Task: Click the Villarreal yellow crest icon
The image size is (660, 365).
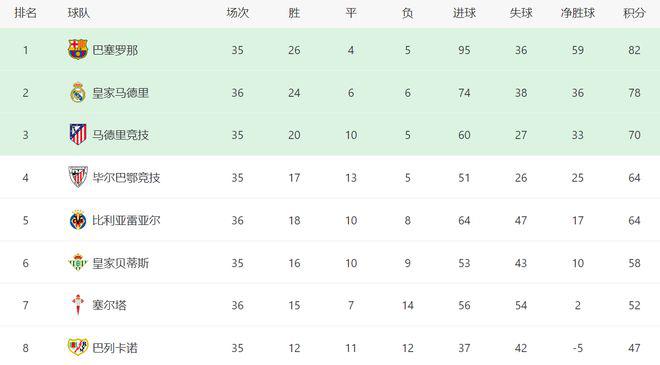Action: pyautogui.click(x=78, y=220)
